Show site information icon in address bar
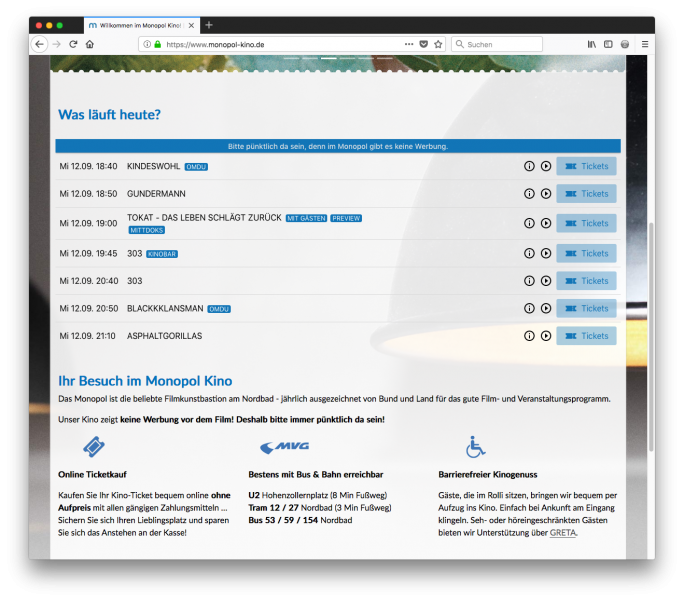Screen dimensions: 684x600 147,44
